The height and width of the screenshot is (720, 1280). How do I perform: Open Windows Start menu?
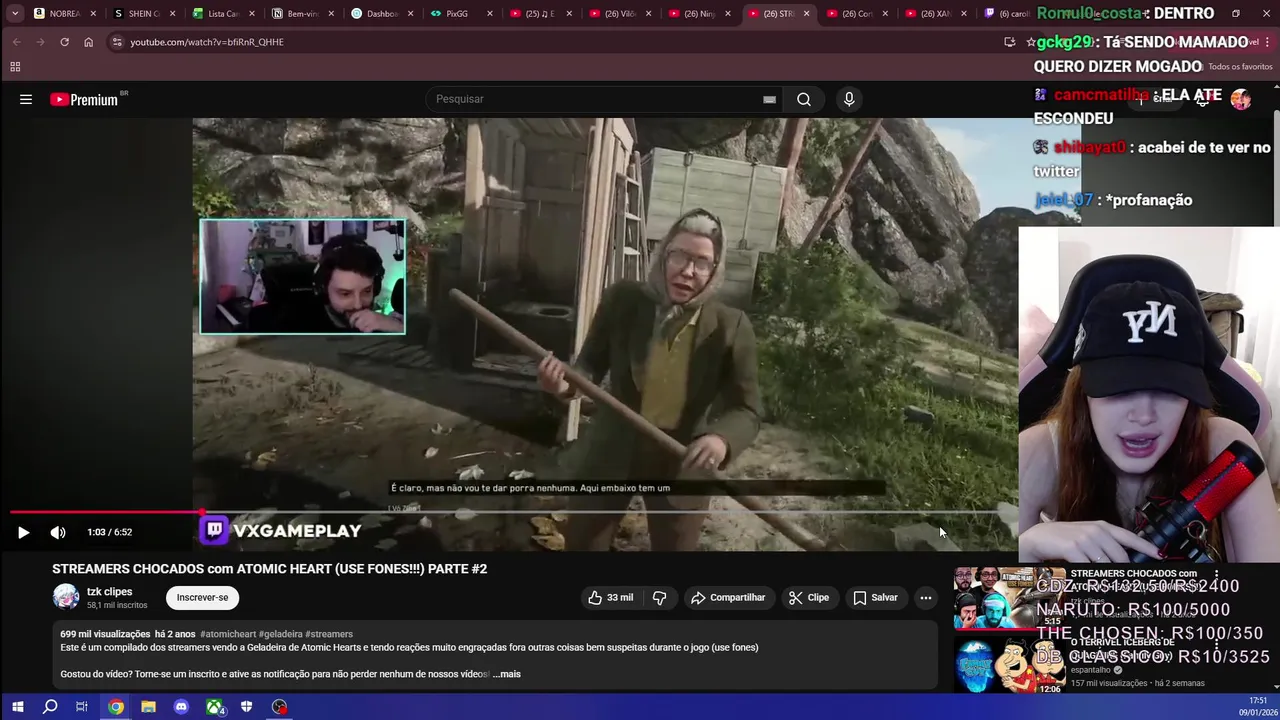pos(17,707)
